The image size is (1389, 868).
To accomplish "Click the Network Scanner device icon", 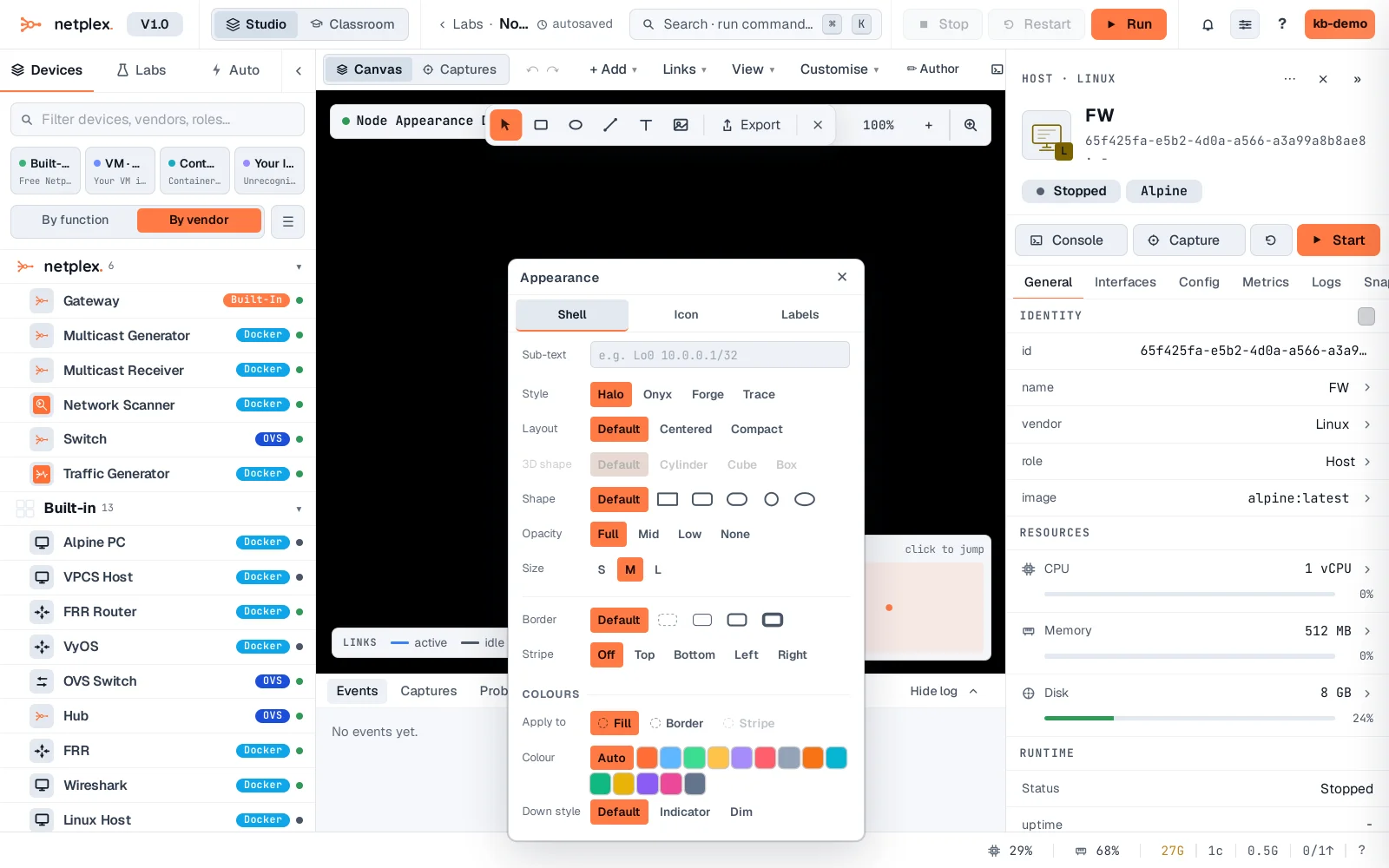I will [x=42, y=404].
